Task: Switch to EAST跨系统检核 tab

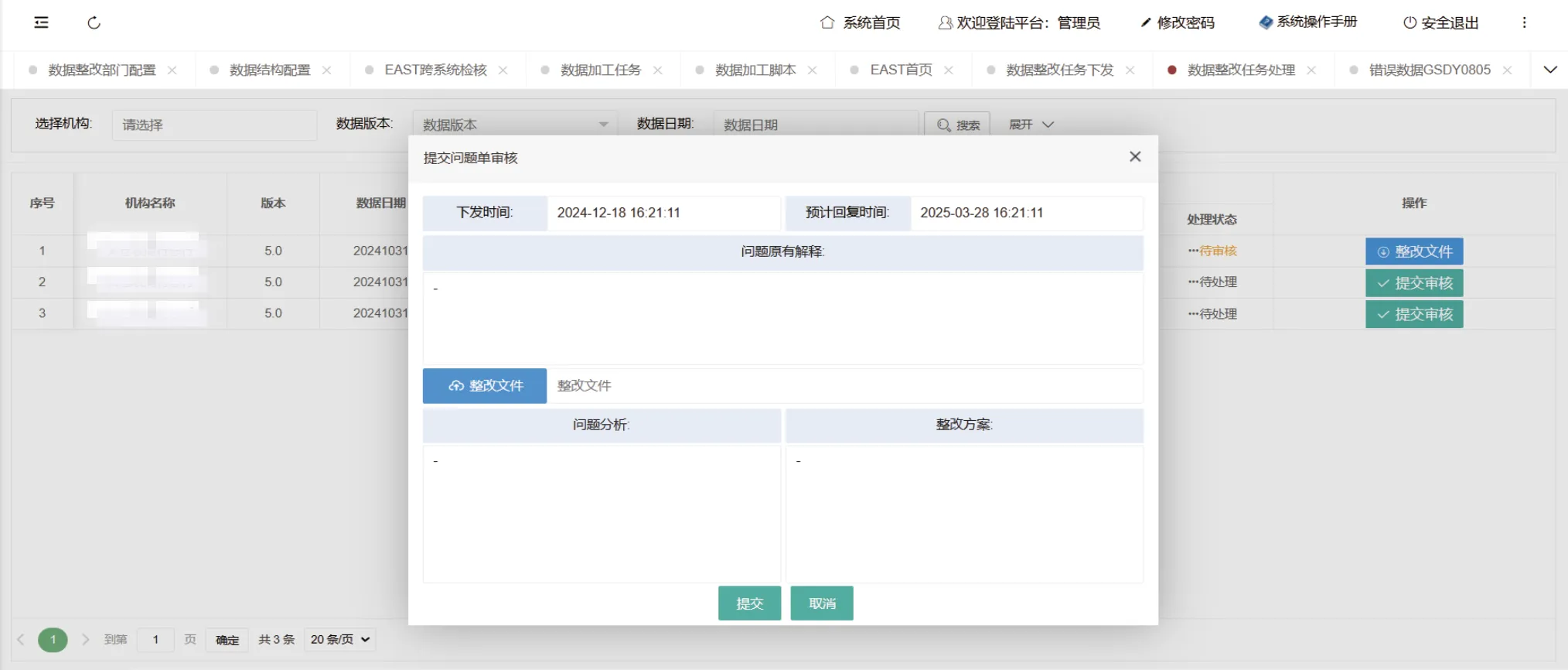Action: (435, 70)
